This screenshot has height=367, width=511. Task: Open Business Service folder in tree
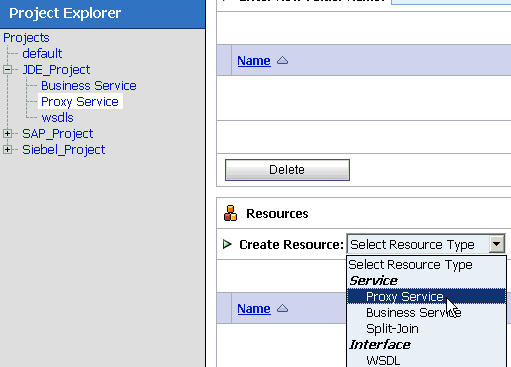89,86
